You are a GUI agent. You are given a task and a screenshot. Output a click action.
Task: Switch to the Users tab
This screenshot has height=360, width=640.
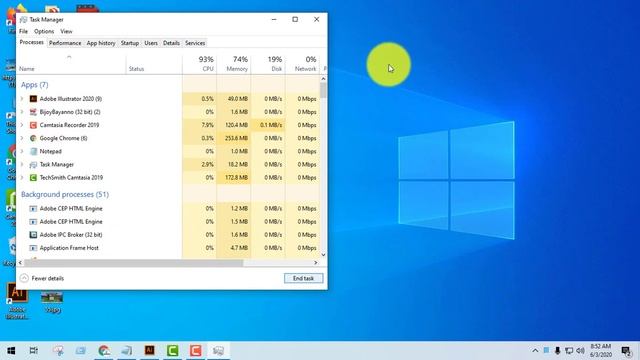coord(151,43)
